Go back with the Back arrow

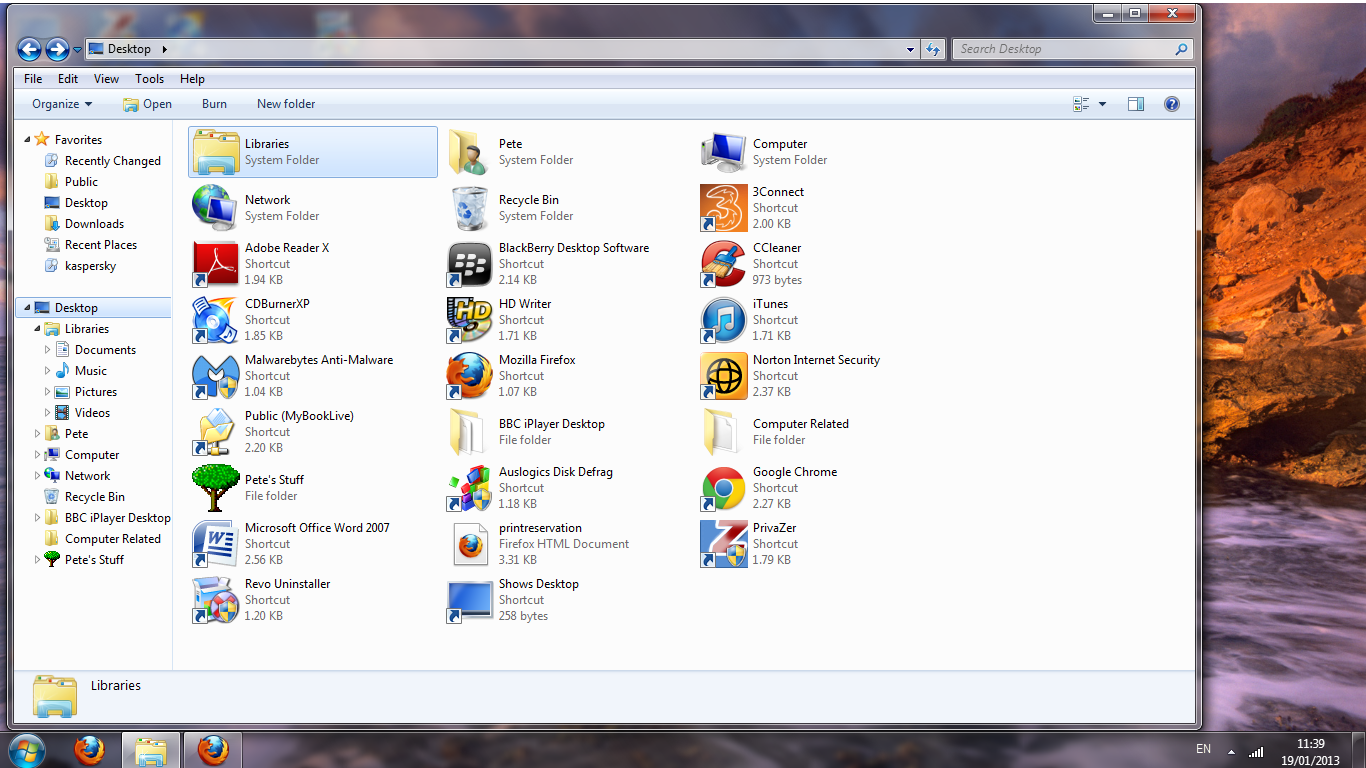30,49
